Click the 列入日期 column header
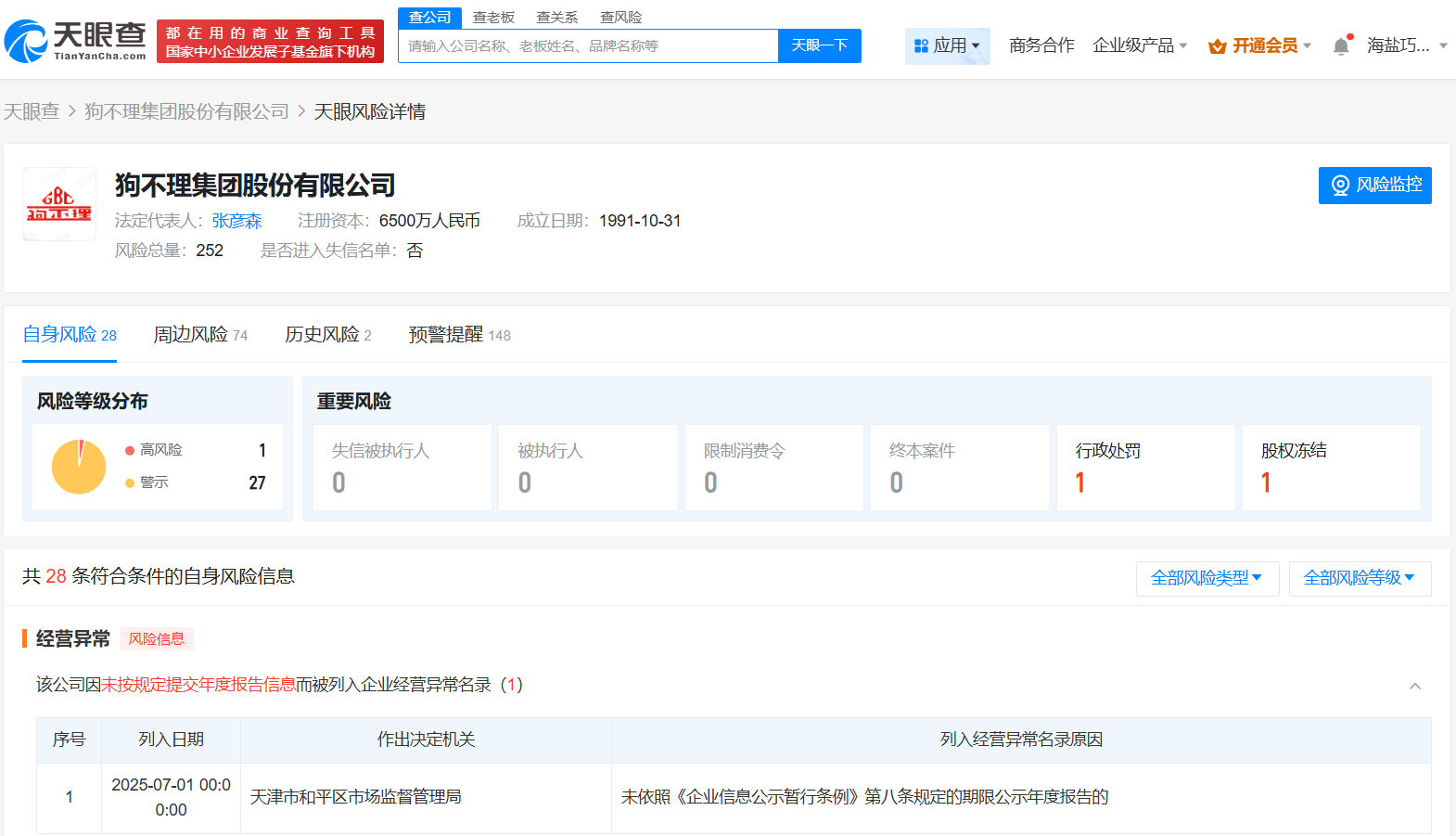The height and width of the screenshot is (836, 1456). 171,740
